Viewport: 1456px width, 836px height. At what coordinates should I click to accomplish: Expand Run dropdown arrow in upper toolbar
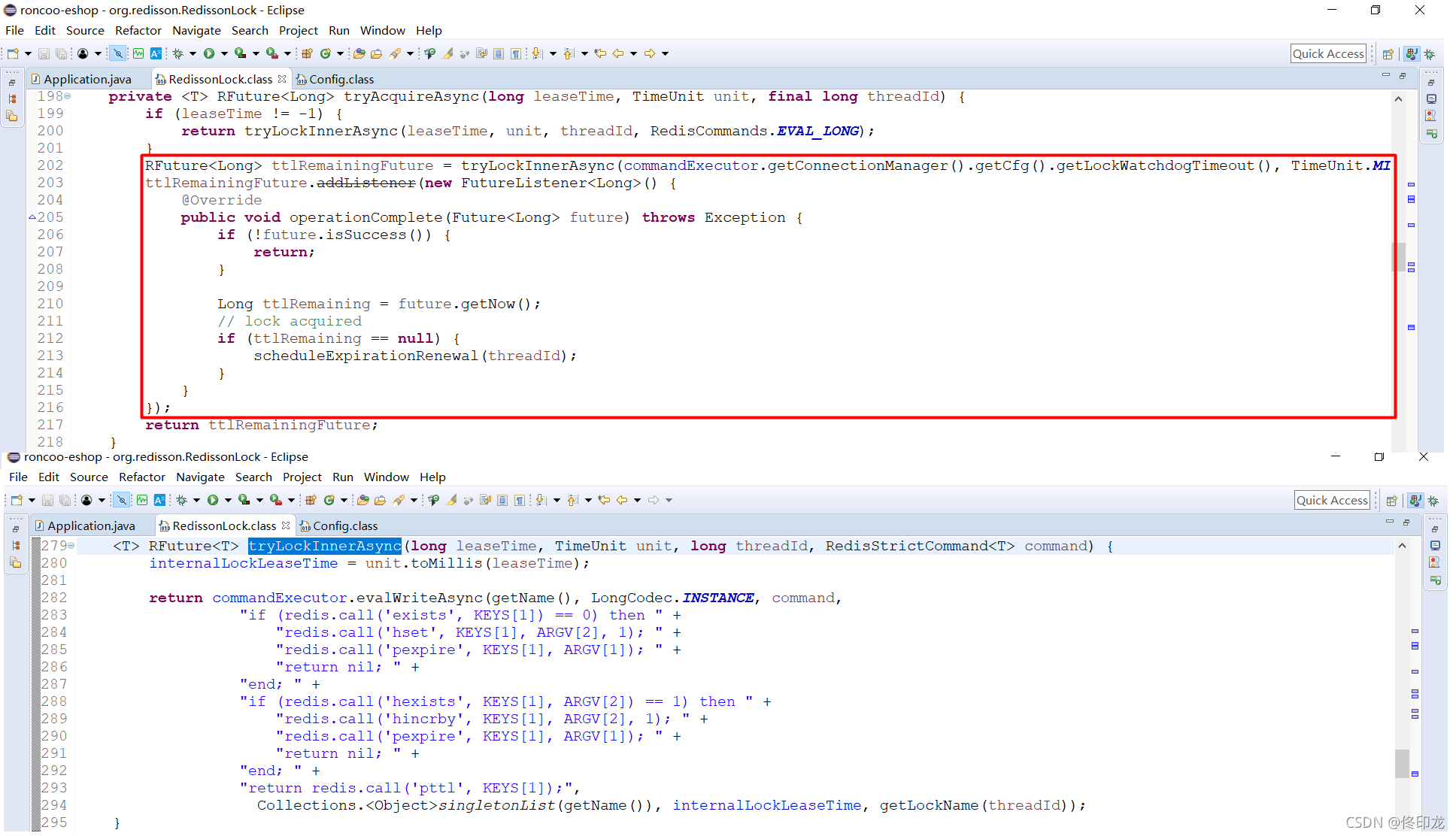(224, 53)
